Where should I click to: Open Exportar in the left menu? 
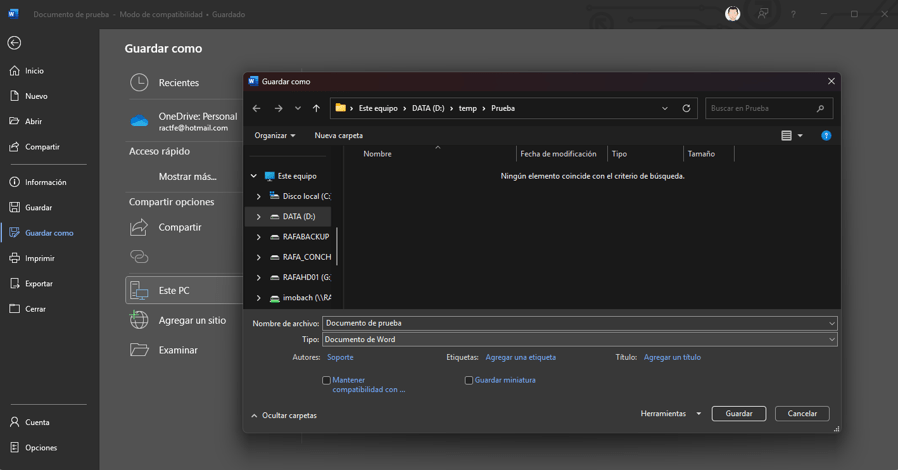coord(38,284)
